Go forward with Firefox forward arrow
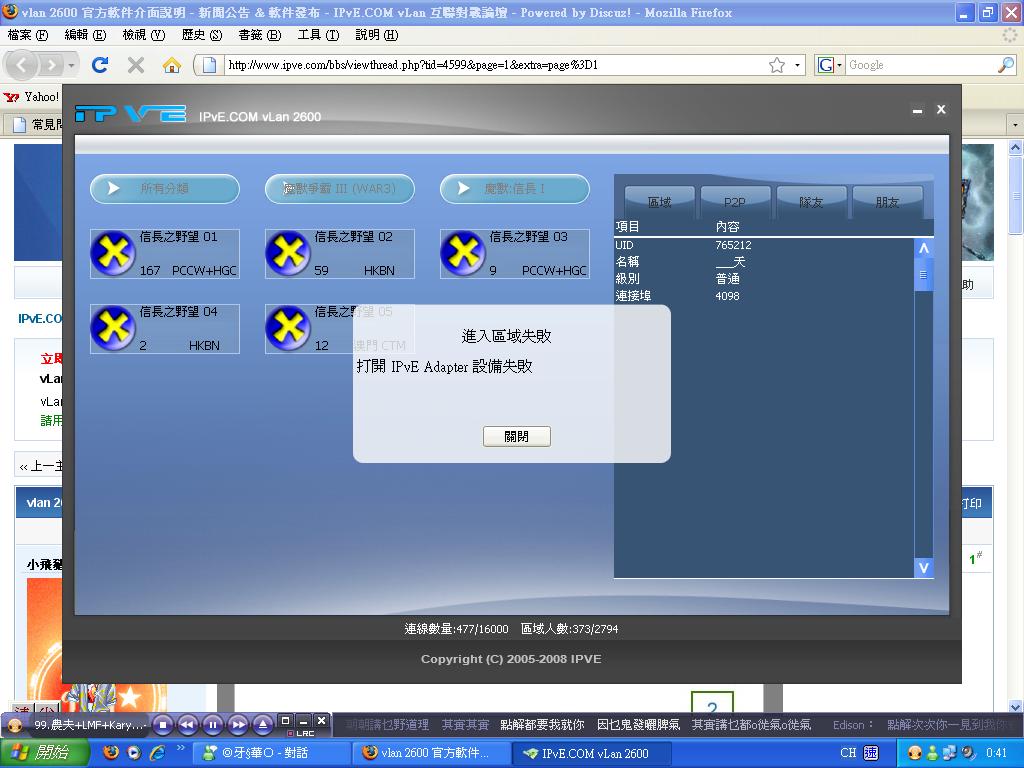Viewport: 1024px width, 768px height. pyautogui.click(x=51, y=65)
